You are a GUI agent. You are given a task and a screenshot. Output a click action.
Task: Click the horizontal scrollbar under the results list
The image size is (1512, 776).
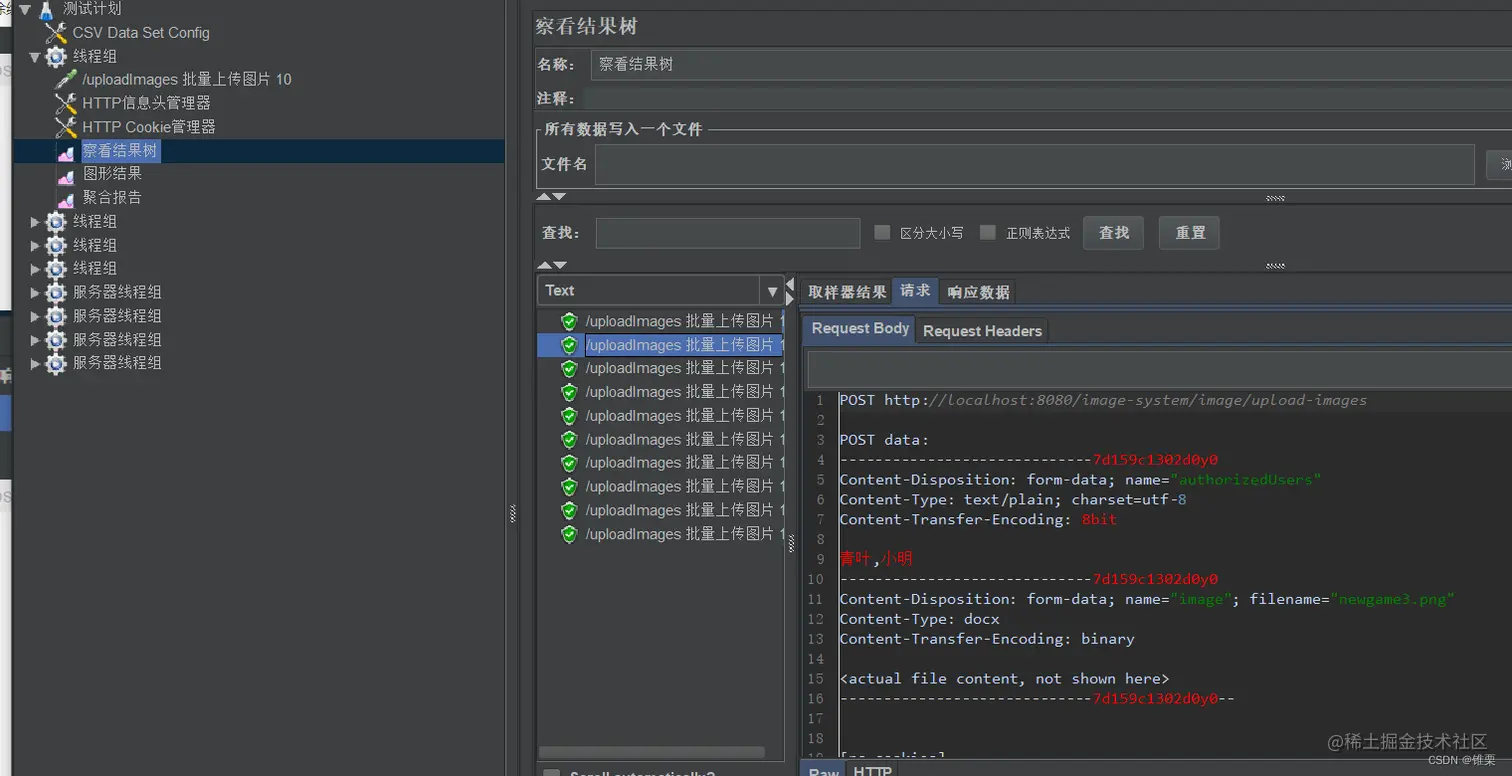point(652,752)
